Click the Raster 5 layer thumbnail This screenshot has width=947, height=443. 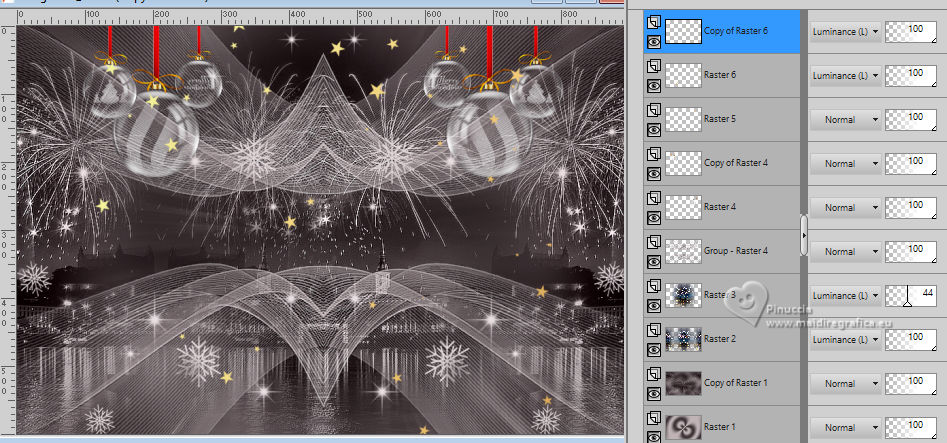(x=683, y=120)
